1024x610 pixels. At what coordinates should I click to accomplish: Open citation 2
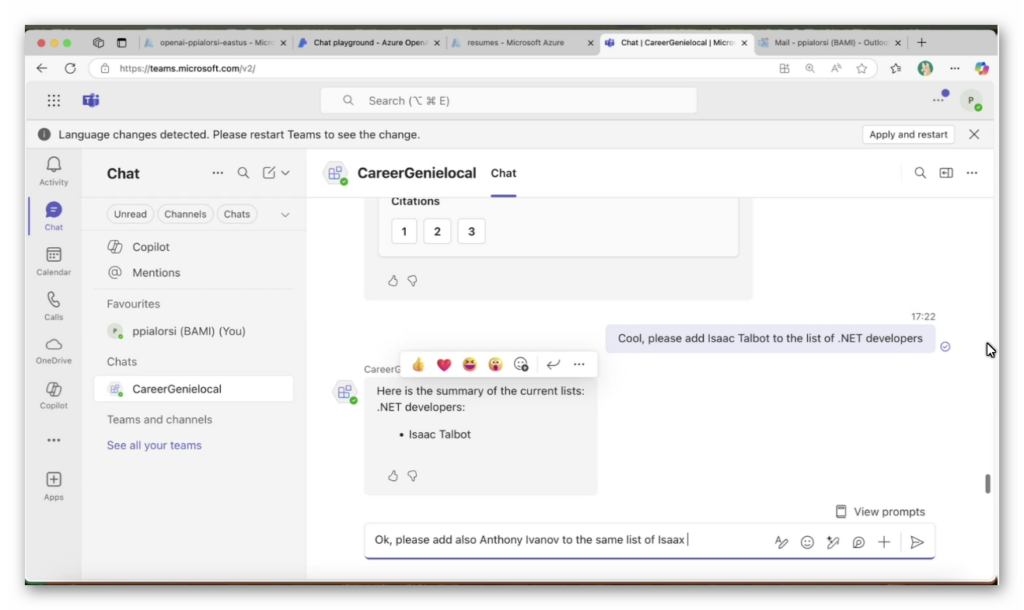click(x=438, y=231)
